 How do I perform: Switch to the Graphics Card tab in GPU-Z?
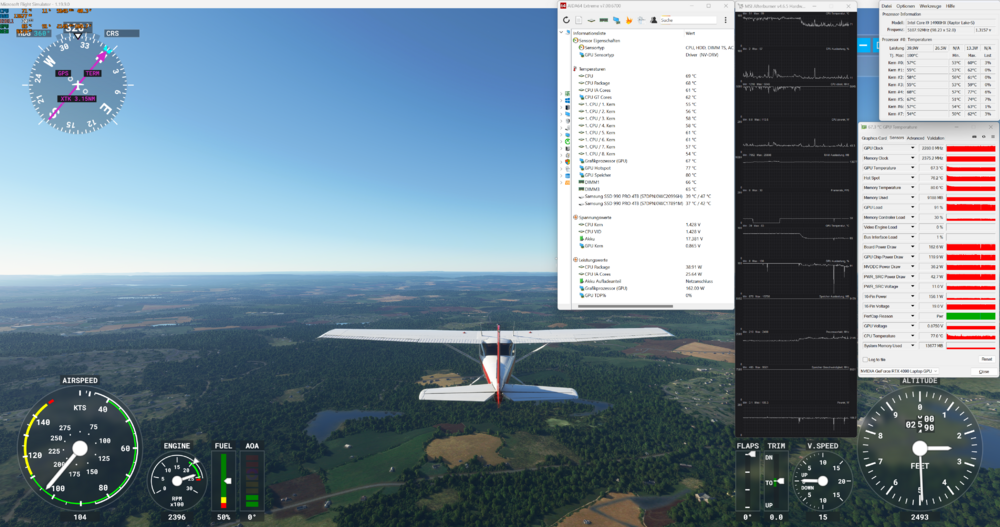874,138
